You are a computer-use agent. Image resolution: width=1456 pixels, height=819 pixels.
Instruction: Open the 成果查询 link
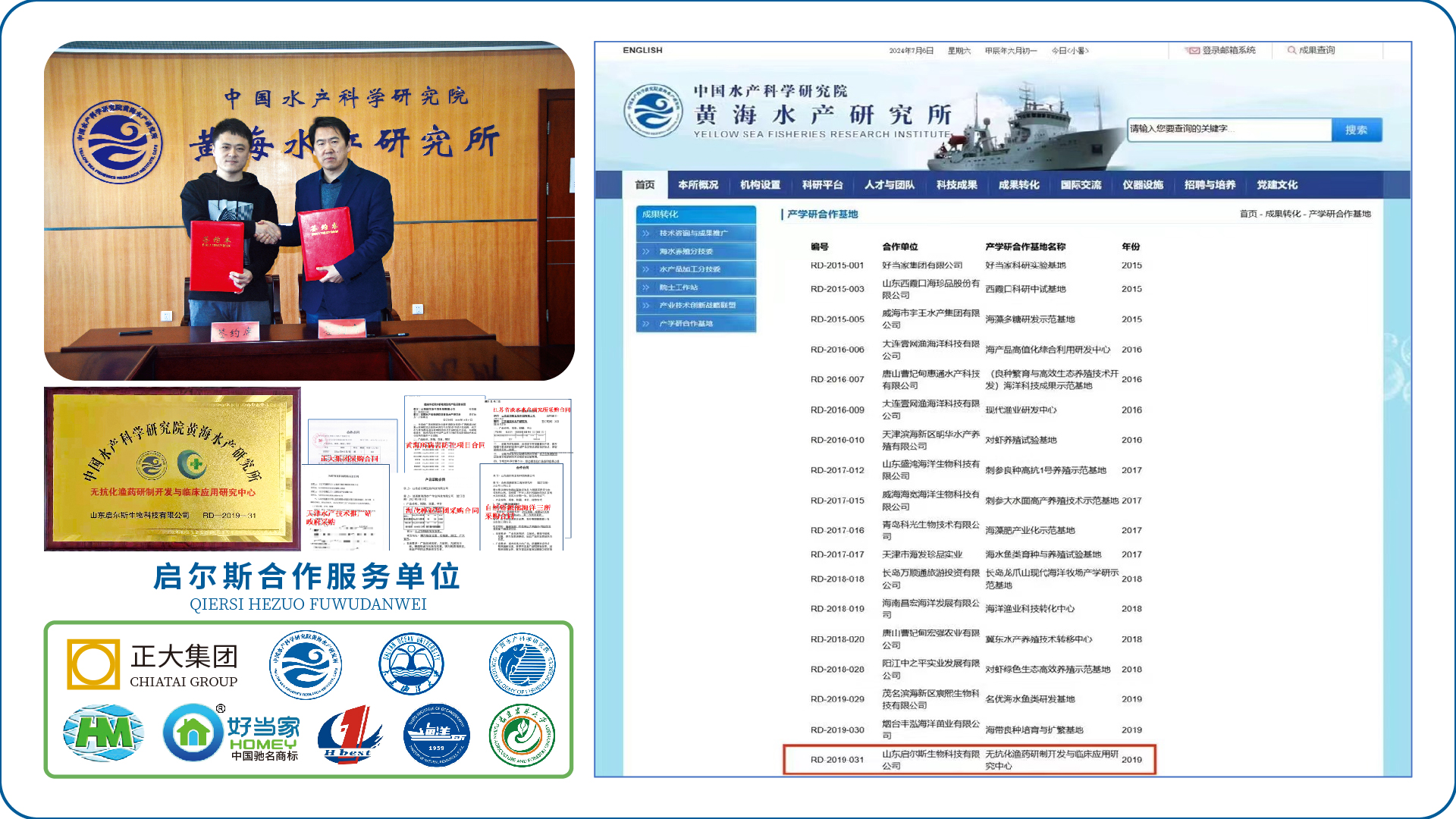pos(1317,51)
